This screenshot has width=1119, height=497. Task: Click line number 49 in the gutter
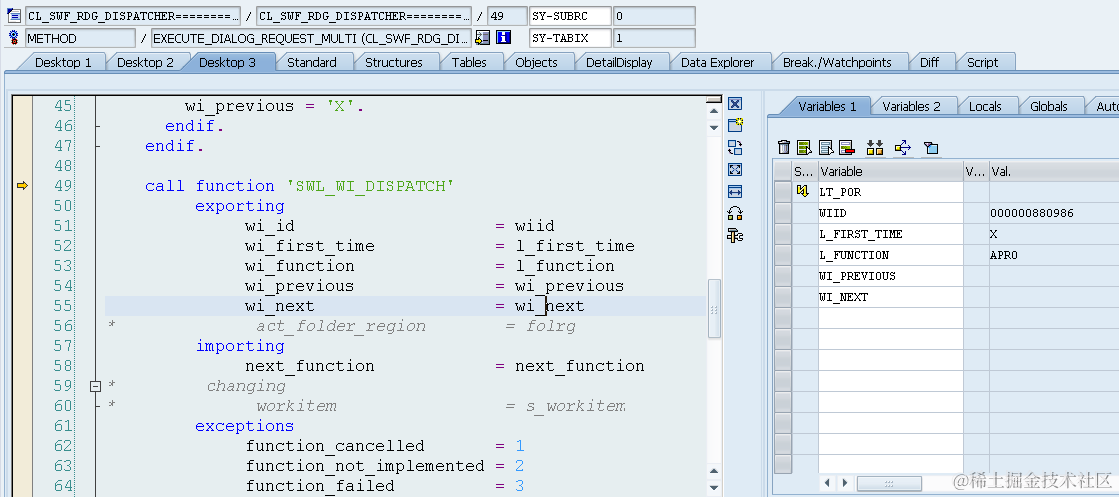[x=64, y=186]
